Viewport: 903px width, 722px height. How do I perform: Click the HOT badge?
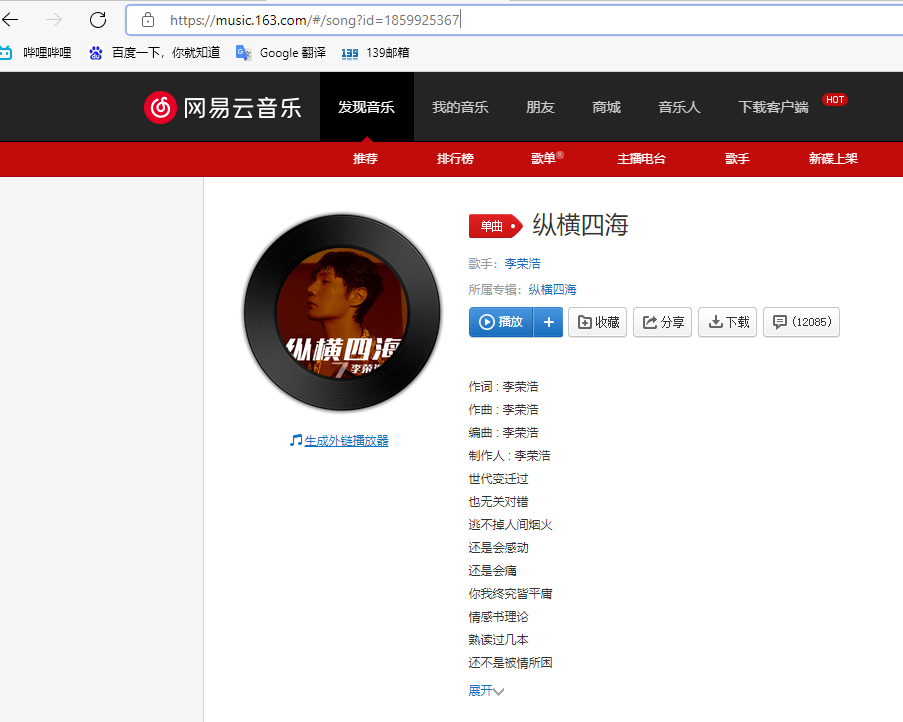835,100
